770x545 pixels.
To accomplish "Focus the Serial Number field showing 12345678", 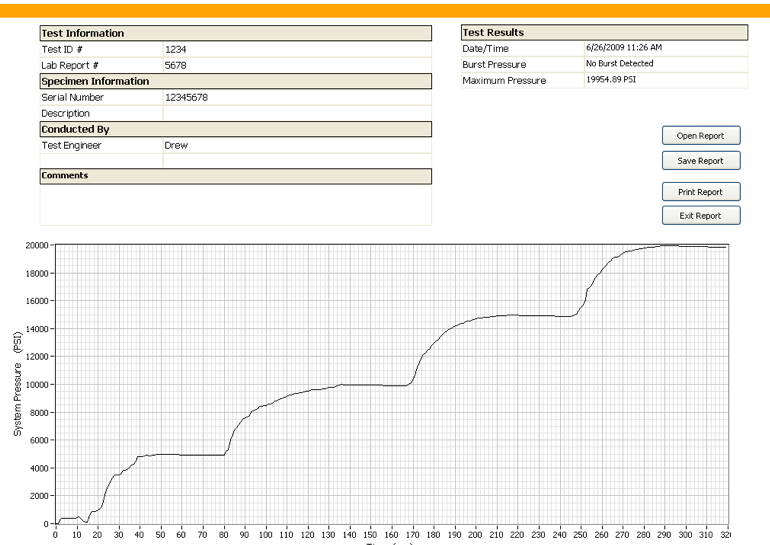I will tap(296, 98).
